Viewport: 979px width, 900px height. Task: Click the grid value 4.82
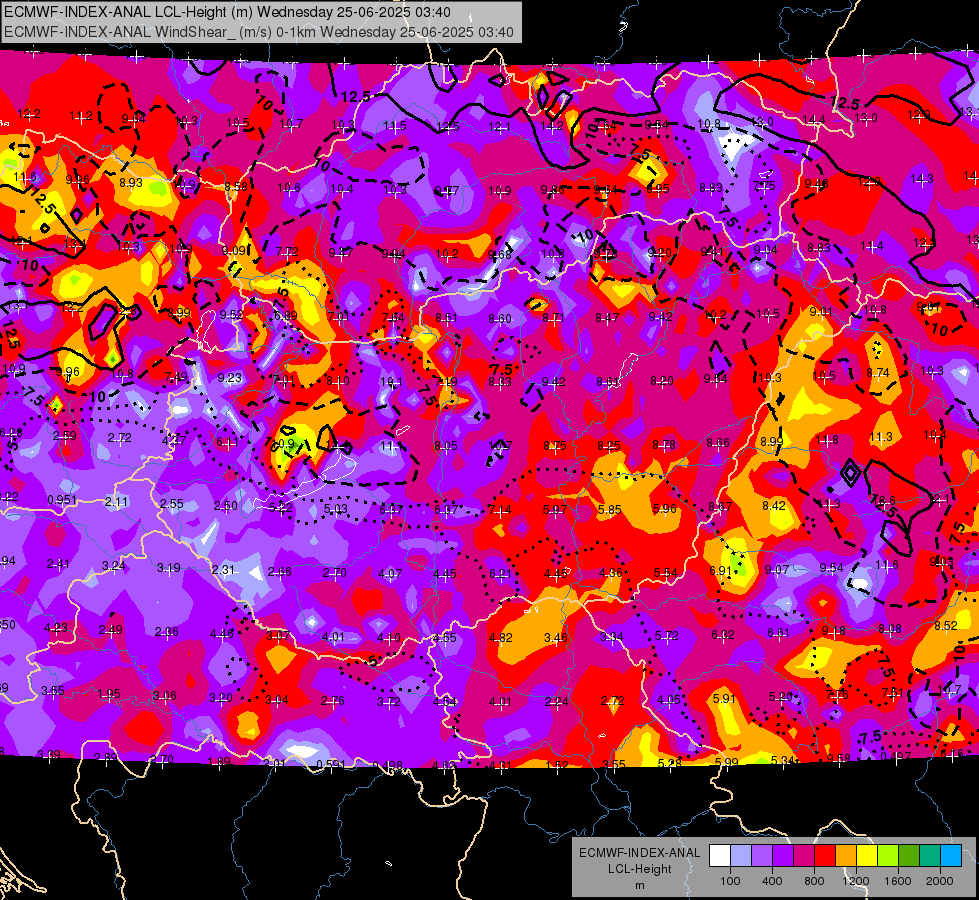point(501,637)
